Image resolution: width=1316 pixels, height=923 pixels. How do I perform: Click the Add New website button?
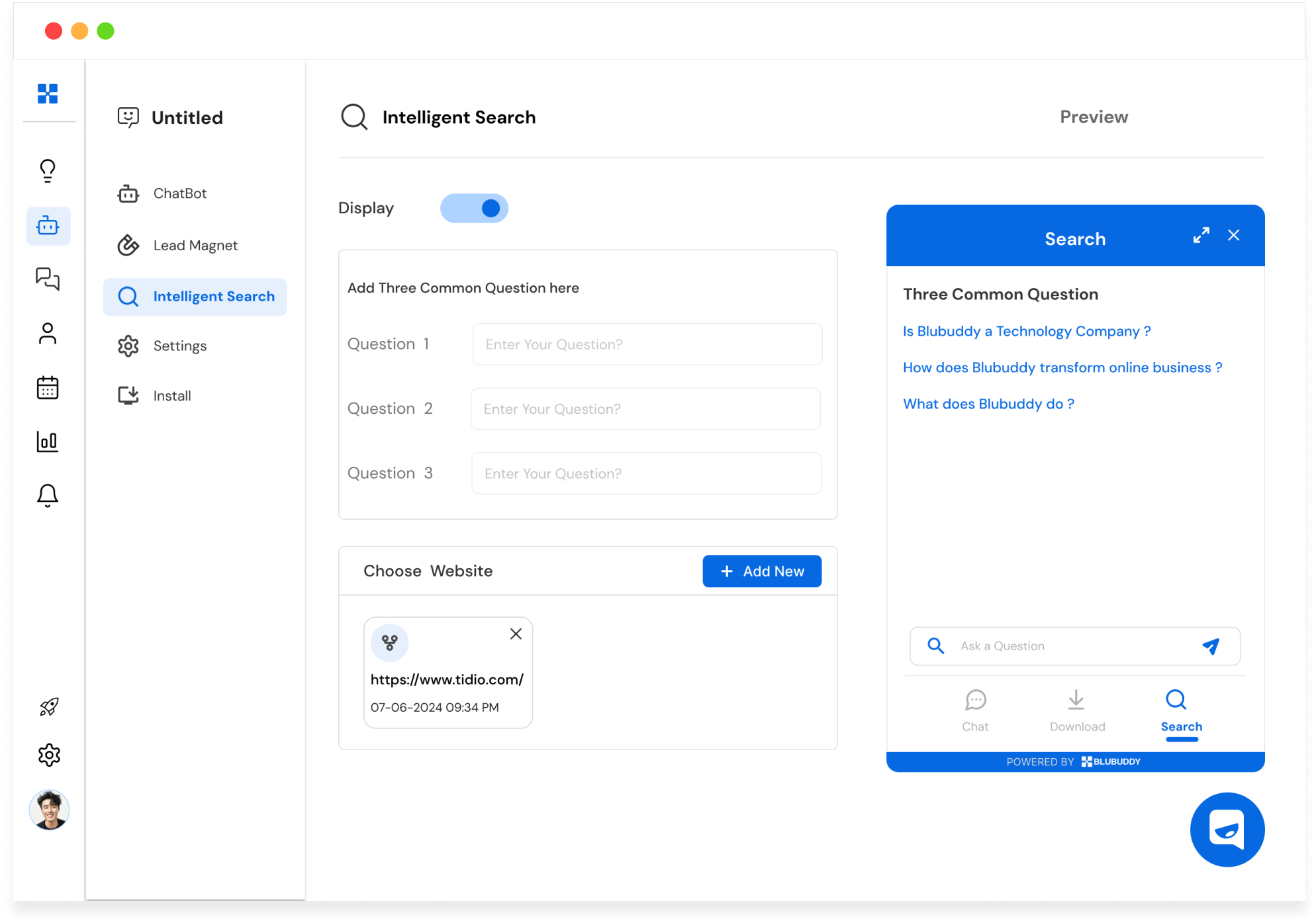(762, 571)
